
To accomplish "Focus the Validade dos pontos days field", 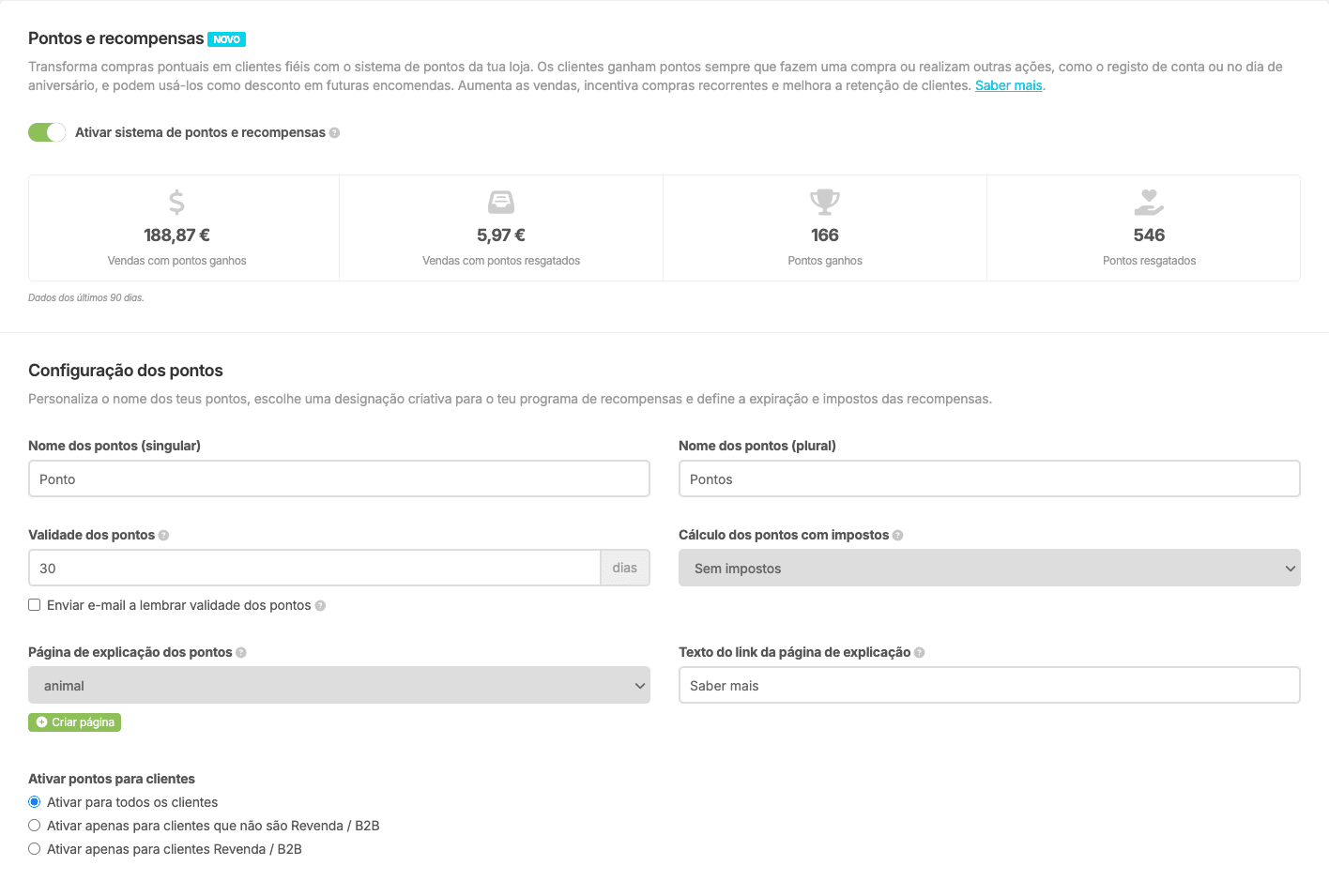I will click(x=314, y=569).
